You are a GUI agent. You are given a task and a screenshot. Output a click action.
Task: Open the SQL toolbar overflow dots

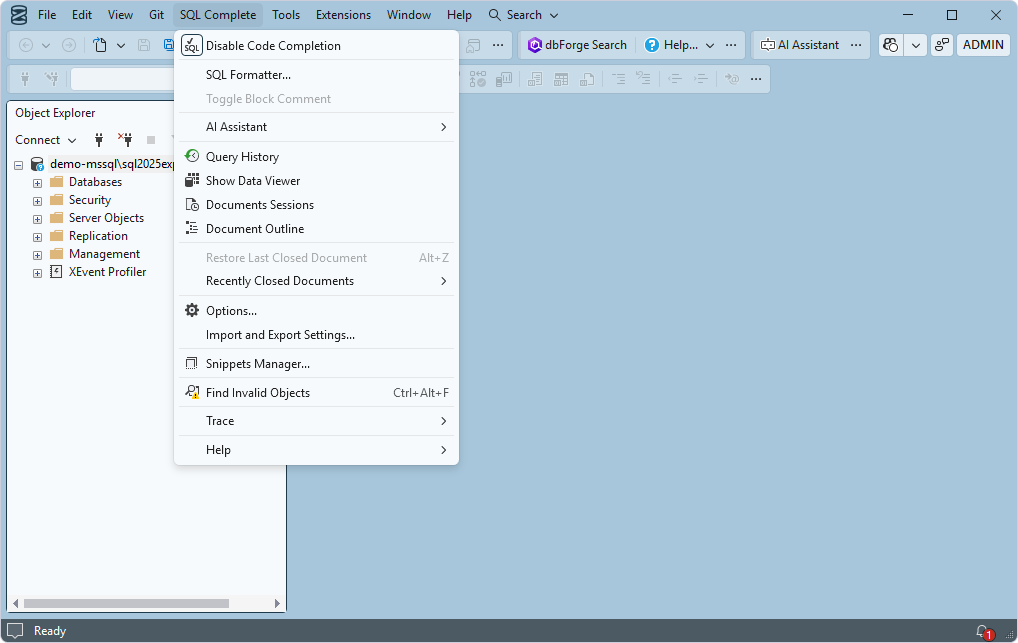click(x=756, y=79)
